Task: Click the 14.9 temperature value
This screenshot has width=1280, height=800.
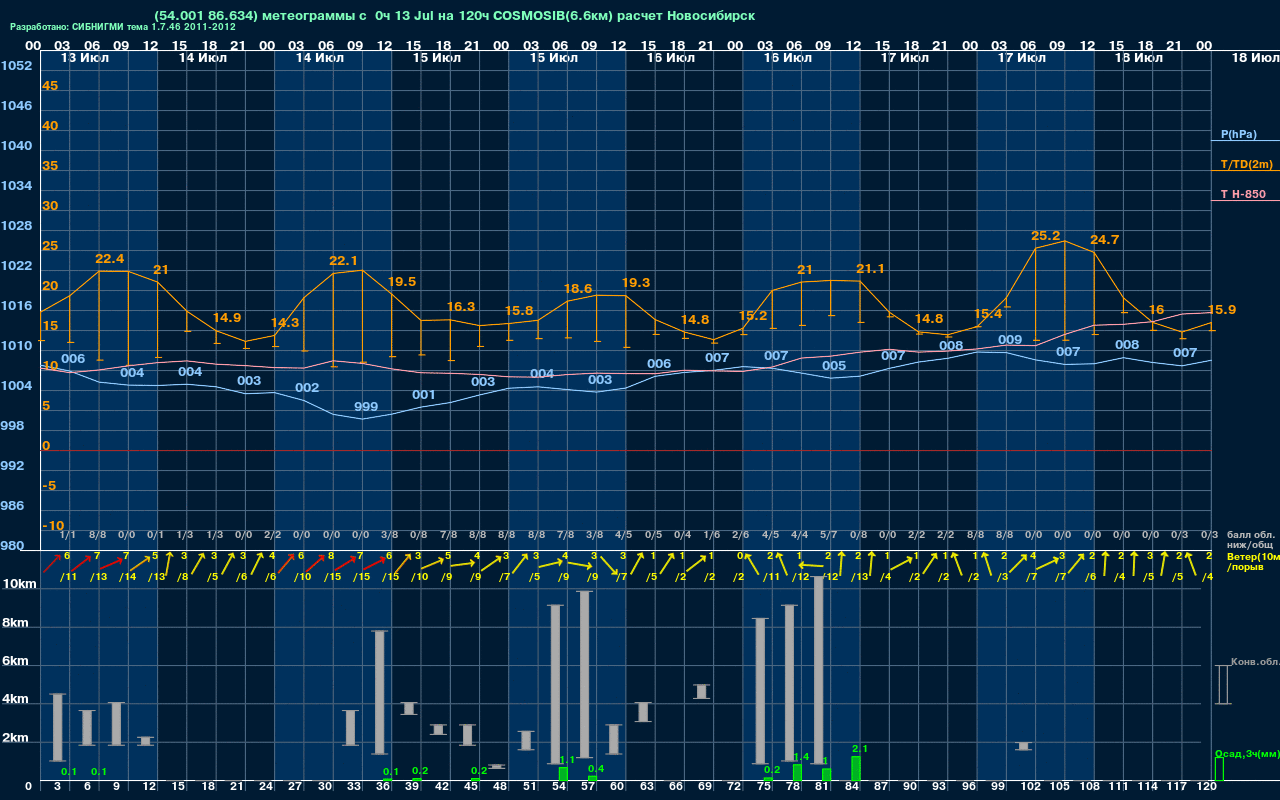Action: click(x=227, y=318)
